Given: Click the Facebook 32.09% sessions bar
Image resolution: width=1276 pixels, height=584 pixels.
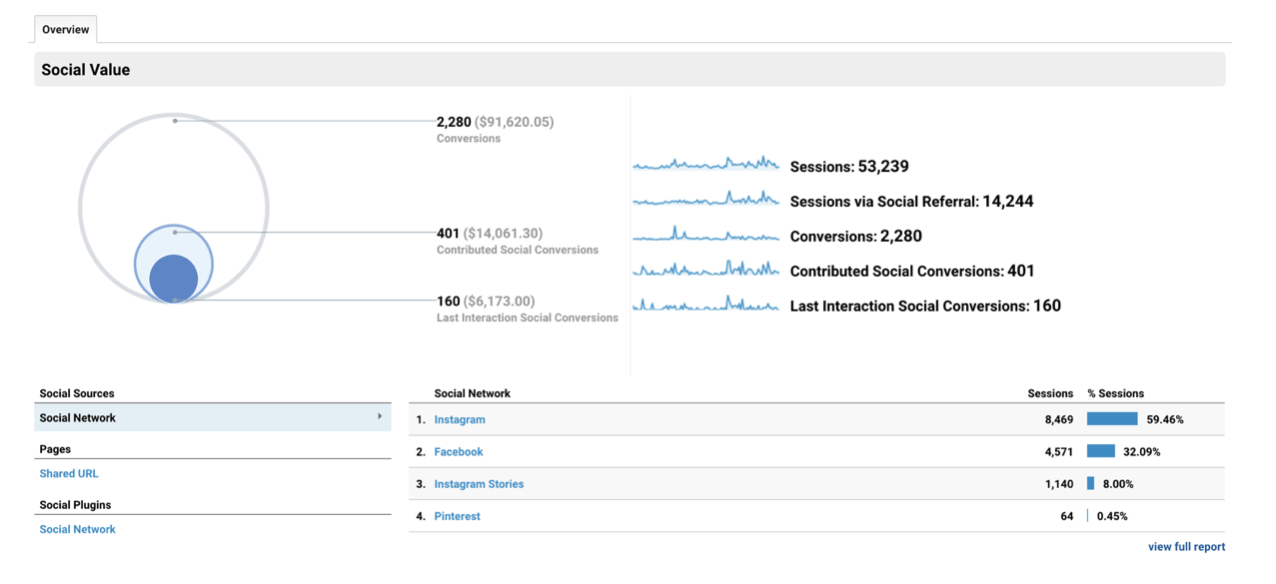Looking at the screenshot, I should (1100, 451).
